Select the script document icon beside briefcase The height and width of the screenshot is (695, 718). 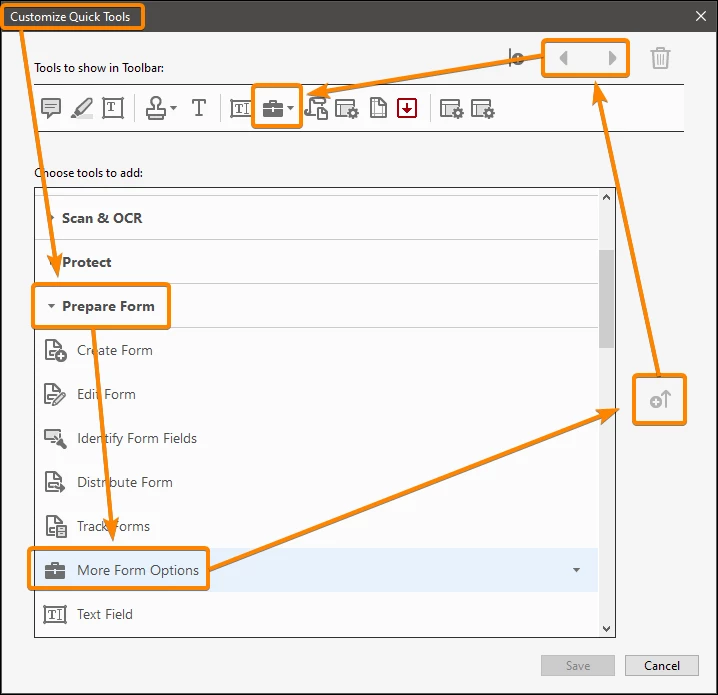pyautogui.click(x=317, y=109)
